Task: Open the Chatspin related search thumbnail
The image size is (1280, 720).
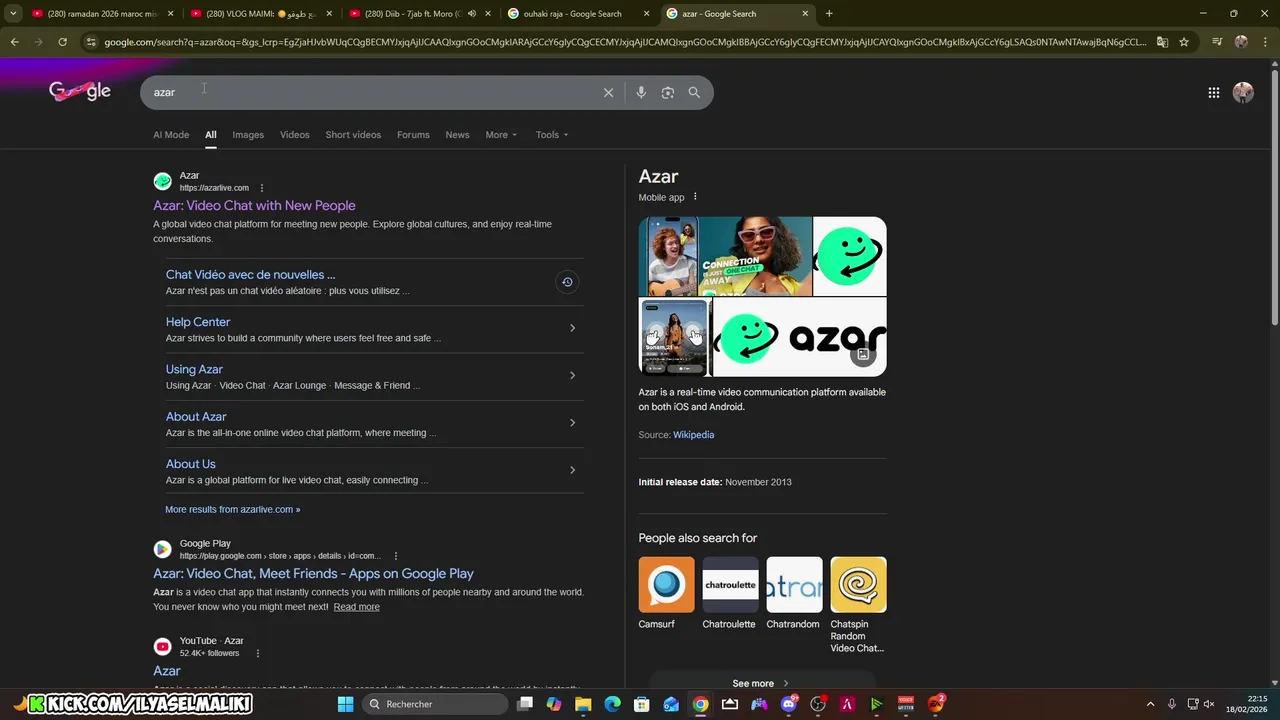Action: [858, 585]
